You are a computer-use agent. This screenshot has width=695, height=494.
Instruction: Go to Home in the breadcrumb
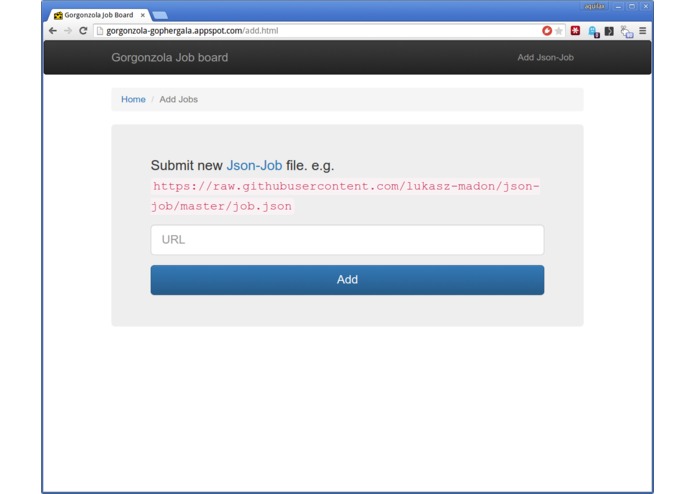133,99
